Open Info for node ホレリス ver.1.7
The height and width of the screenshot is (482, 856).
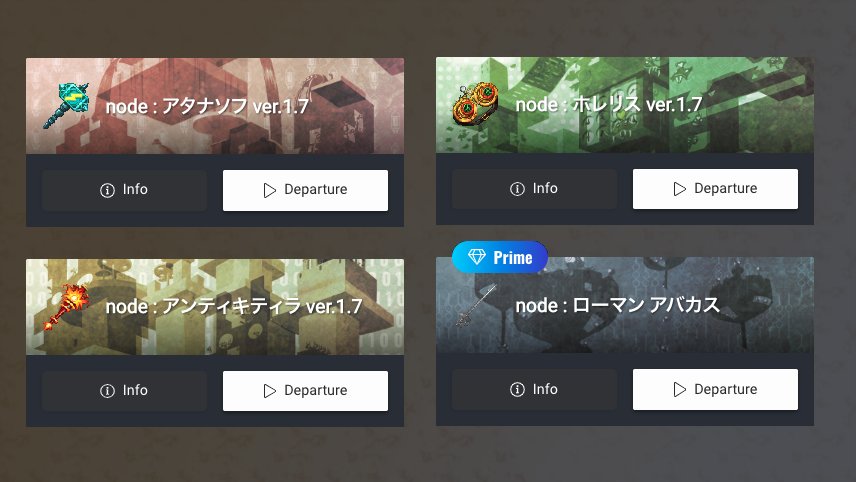[x=534, y=189]
